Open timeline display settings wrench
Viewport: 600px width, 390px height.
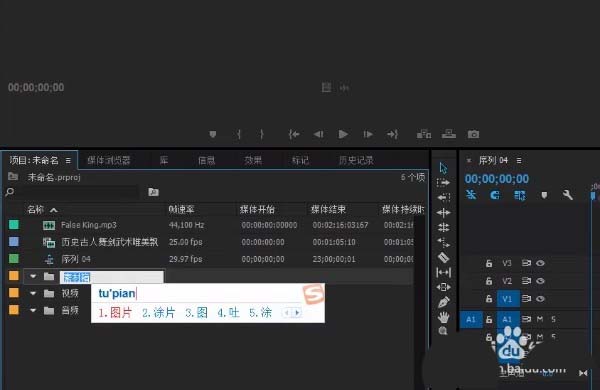[568, 195]
